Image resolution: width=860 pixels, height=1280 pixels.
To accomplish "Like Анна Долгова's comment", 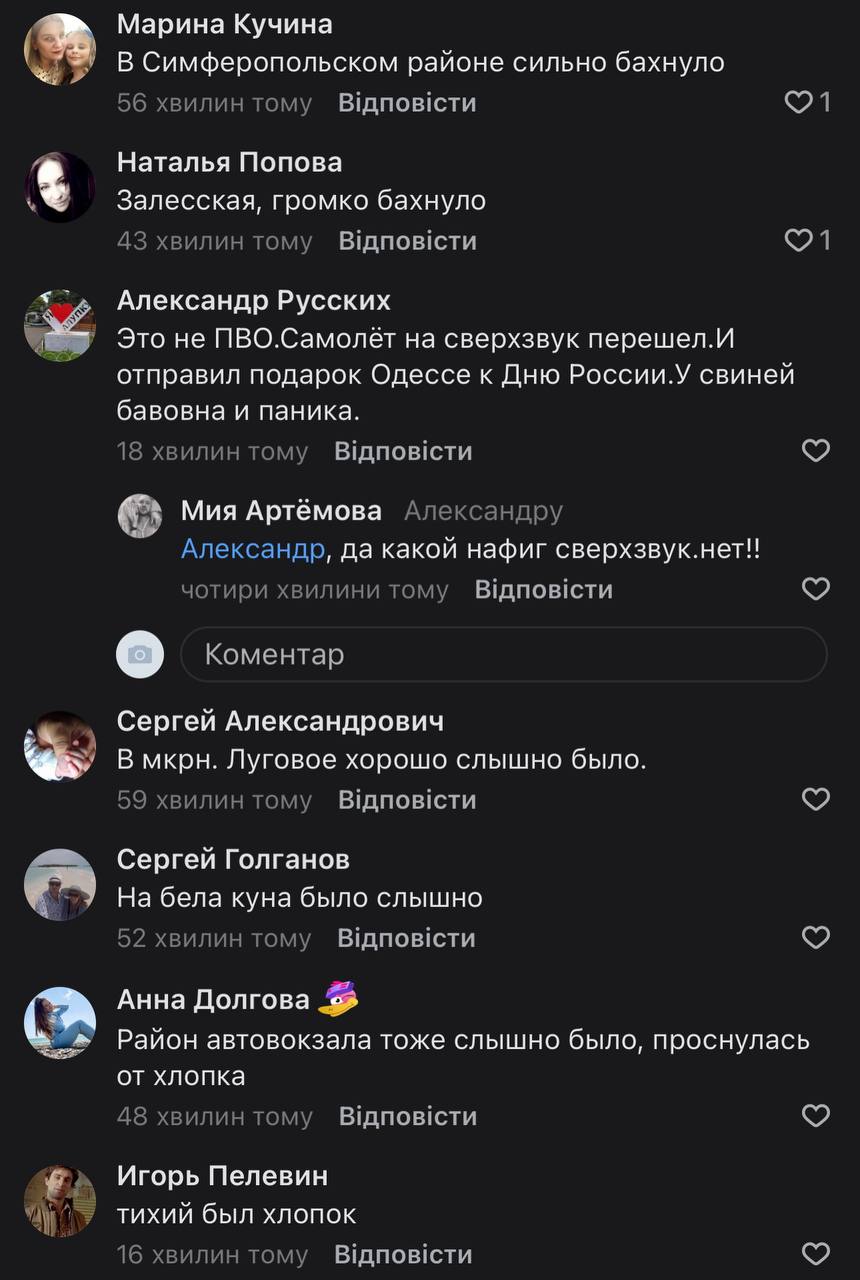I will tap(816, 1116).
